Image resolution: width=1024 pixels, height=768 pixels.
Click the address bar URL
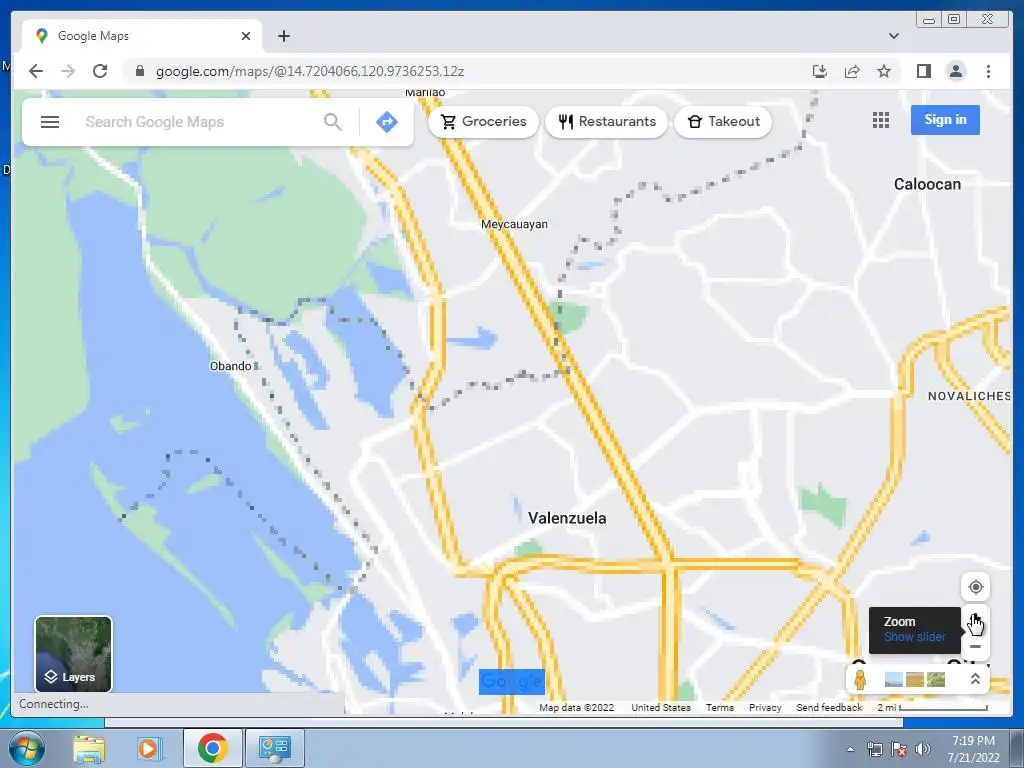(x=310, y=71)
